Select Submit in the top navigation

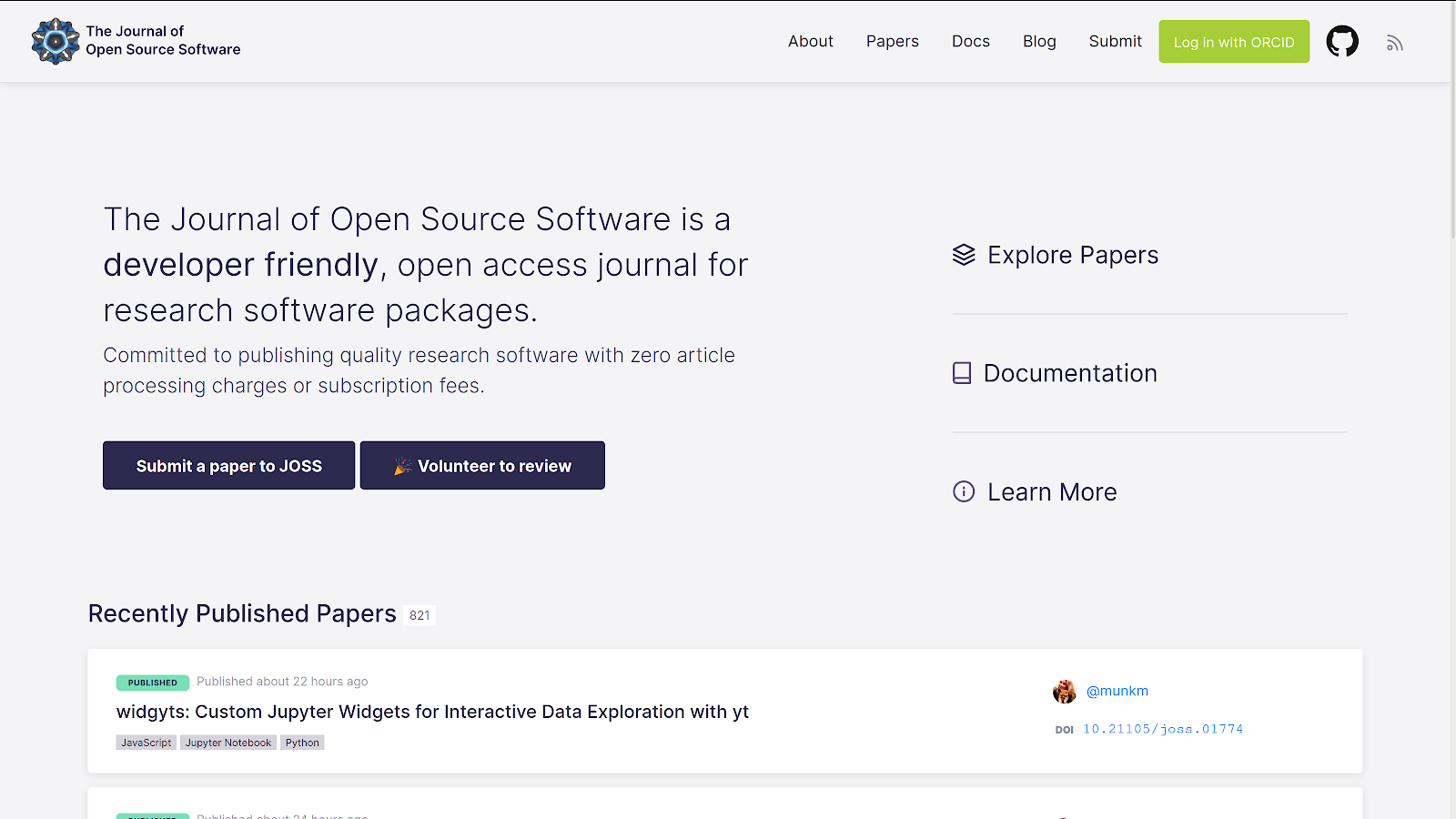(x=1116, y=41)
